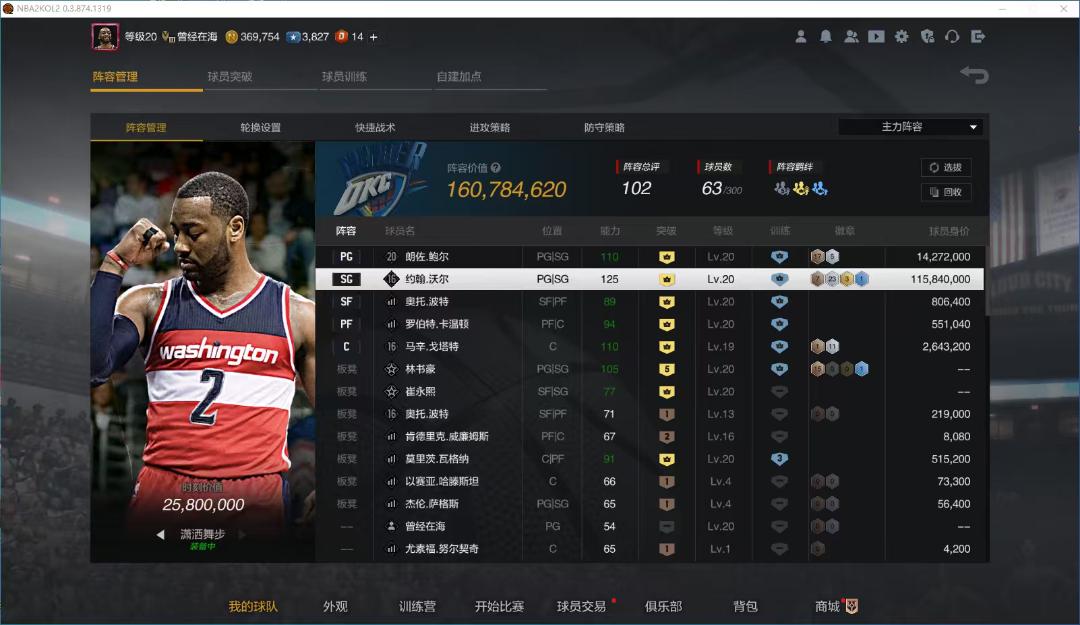Switch to previous celebration with left arrow
Screen dimensions: 1080x625
click(x=160, y=534)
